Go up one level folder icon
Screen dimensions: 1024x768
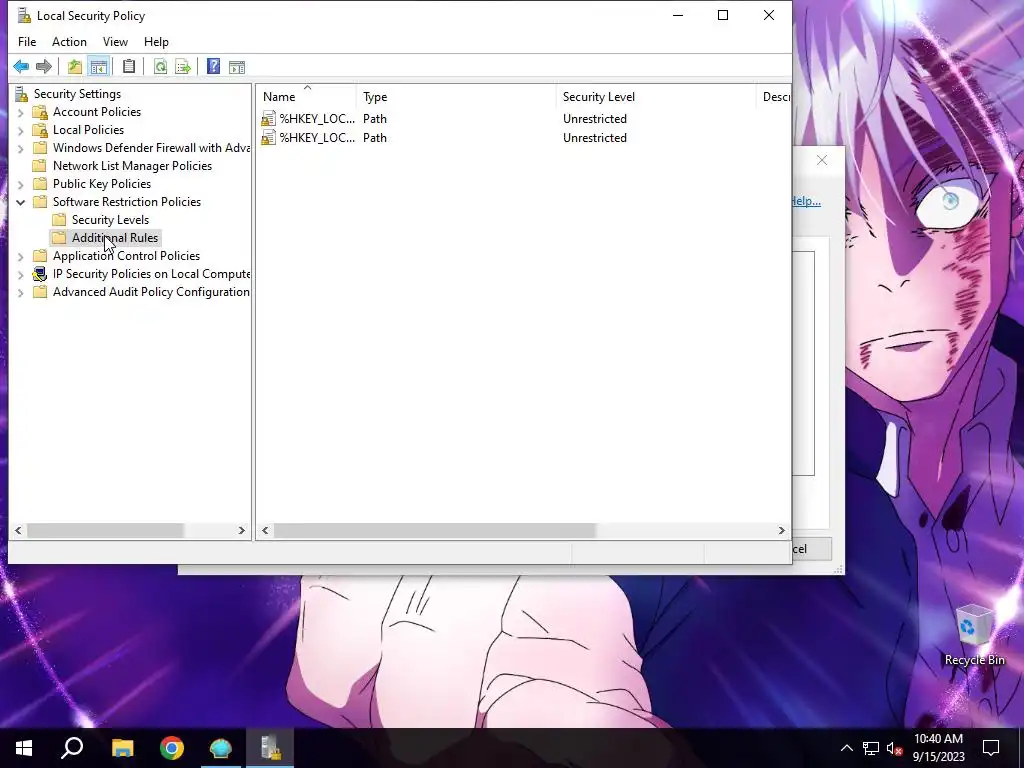[75, 67]
